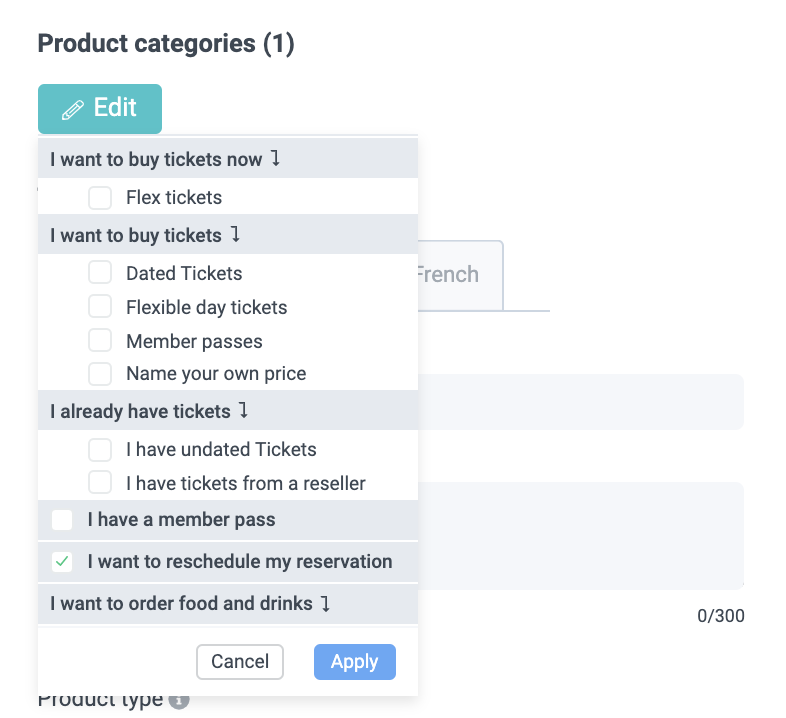
Task: Enable the Member passes option
Action: click(100, 341)
